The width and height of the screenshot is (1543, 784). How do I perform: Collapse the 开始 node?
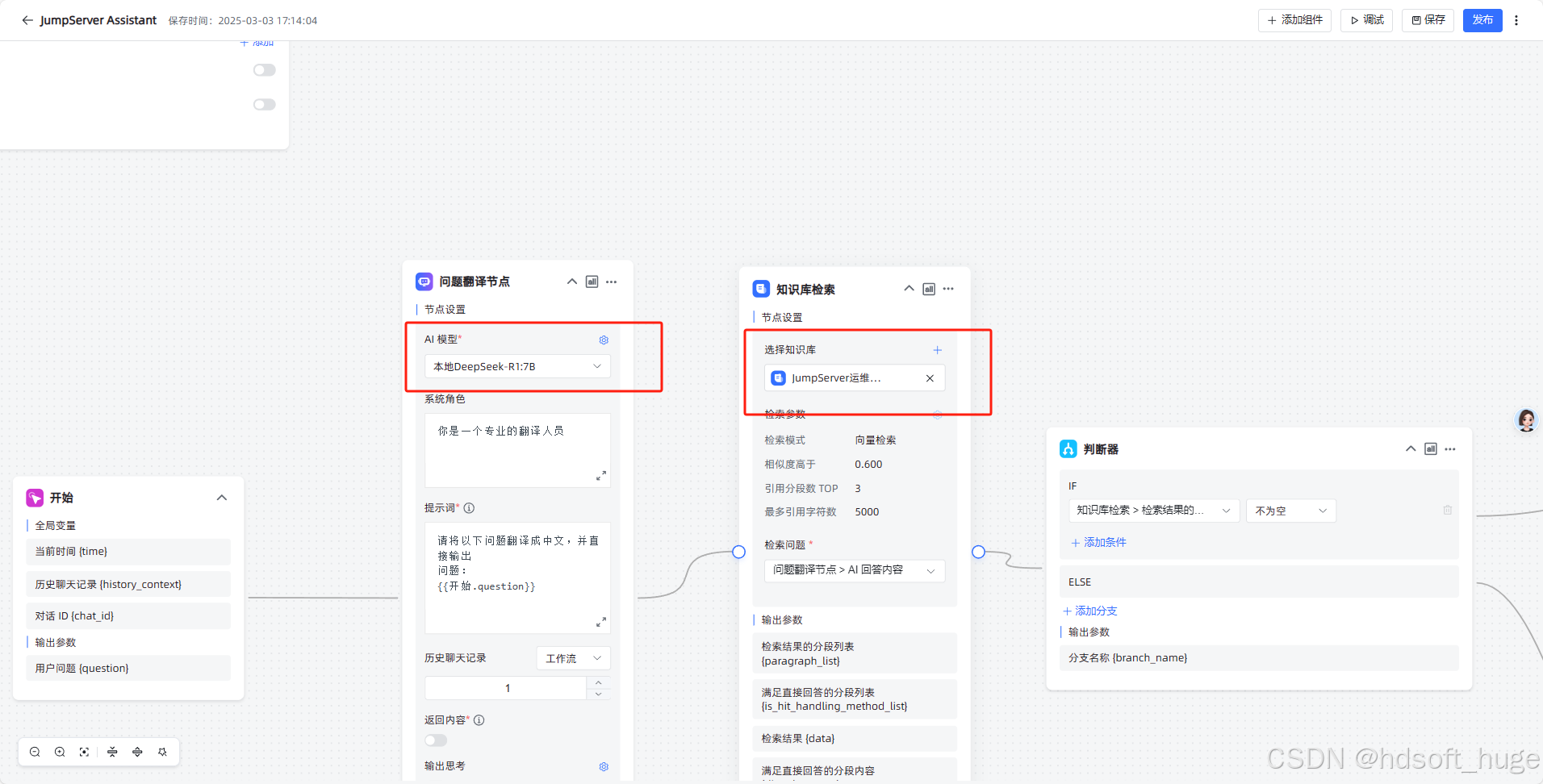[x=222, y=498]
